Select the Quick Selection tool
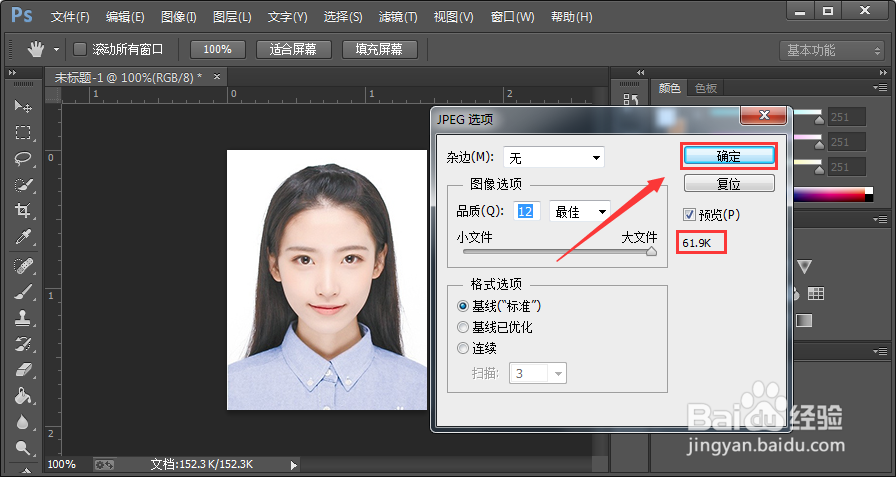This screenshot has width=896, height=477. tap(23, 185)
